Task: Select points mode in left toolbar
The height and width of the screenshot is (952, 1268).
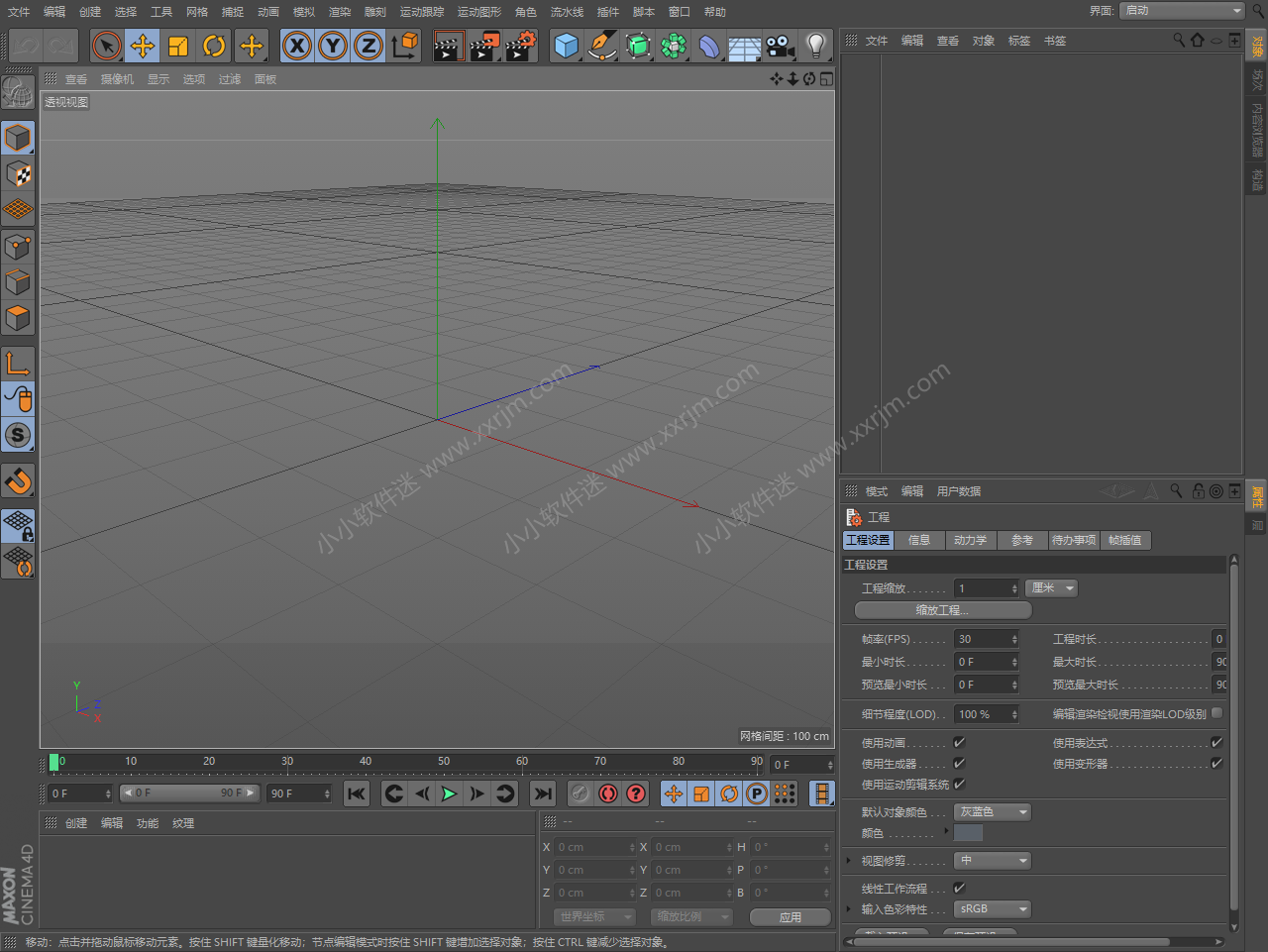Action: click(x=18, y=247)
